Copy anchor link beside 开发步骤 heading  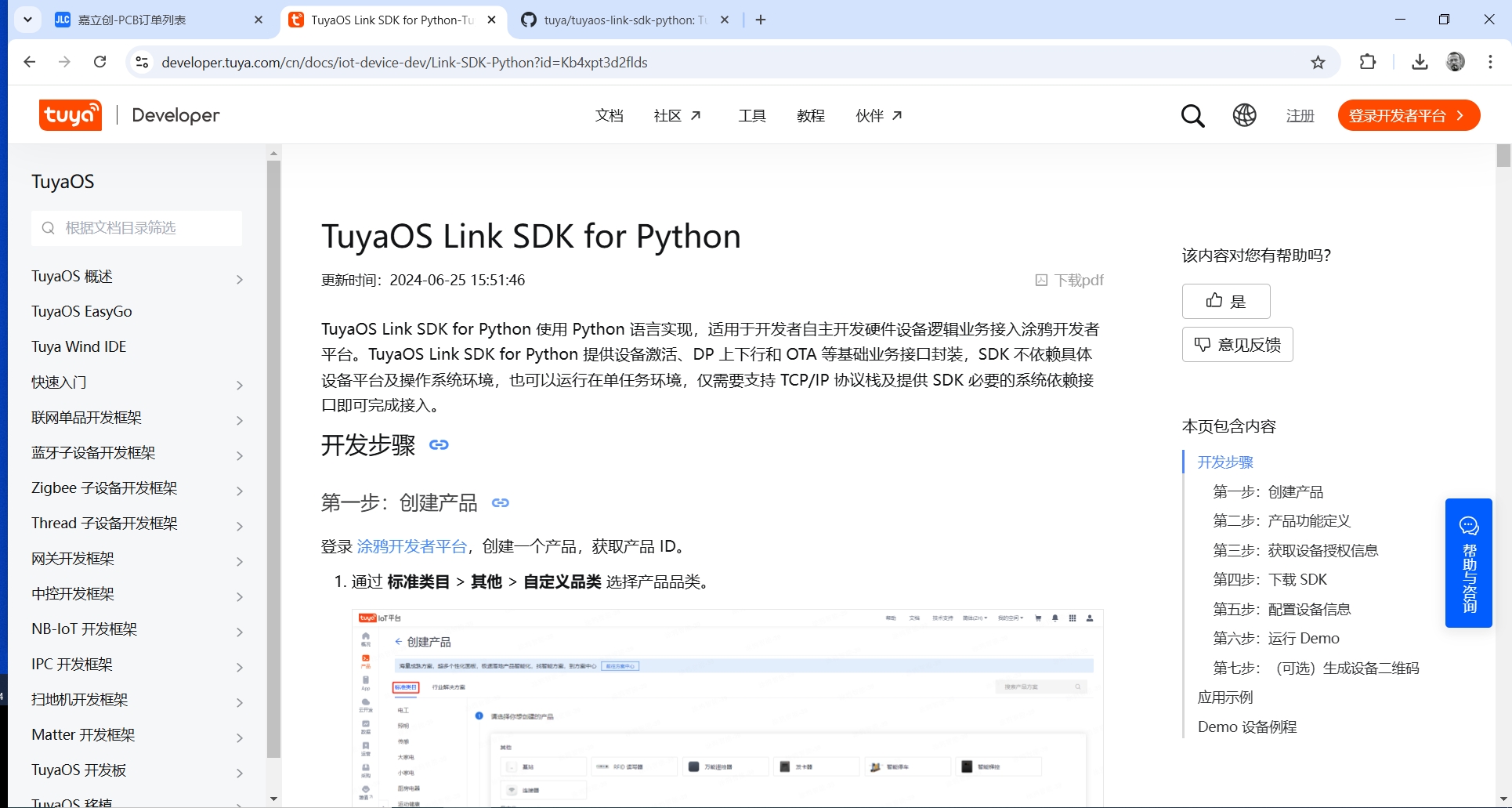click(x=439, y=445)
